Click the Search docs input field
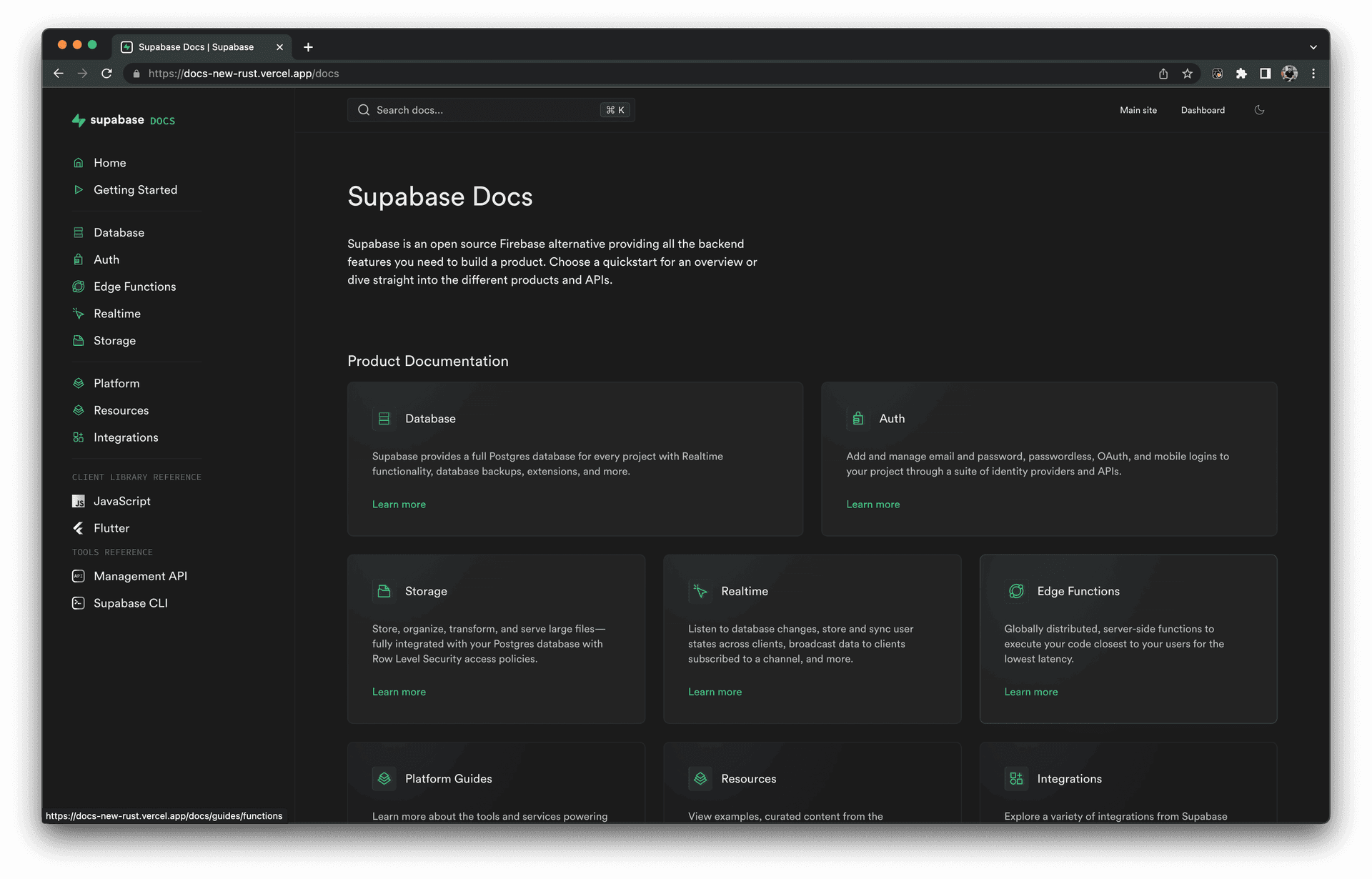Image resolution: width=1372 pixels, height=879 pixels. pos(491,109)
